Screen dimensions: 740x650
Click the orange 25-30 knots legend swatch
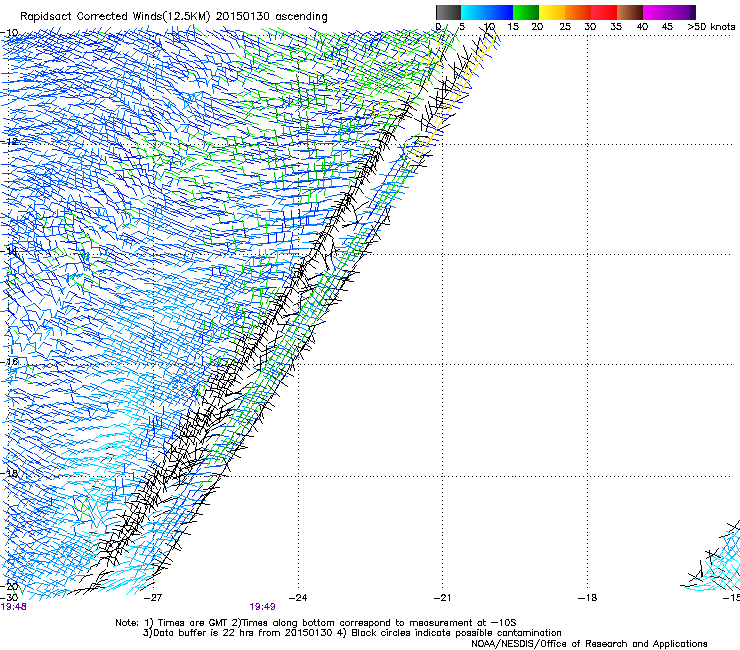click(578, 12)
